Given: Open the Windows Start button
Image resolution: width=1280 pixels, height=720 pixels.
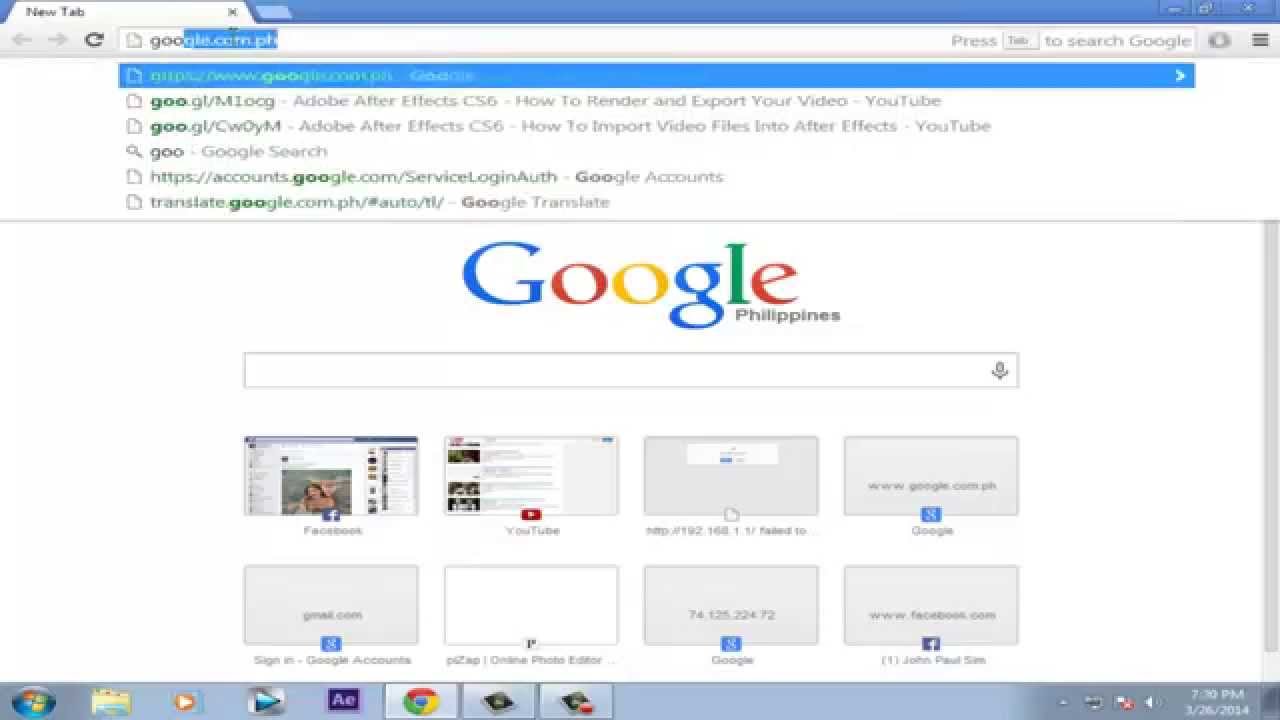Looking at the screenshot, I should click(x=32, y=701).
